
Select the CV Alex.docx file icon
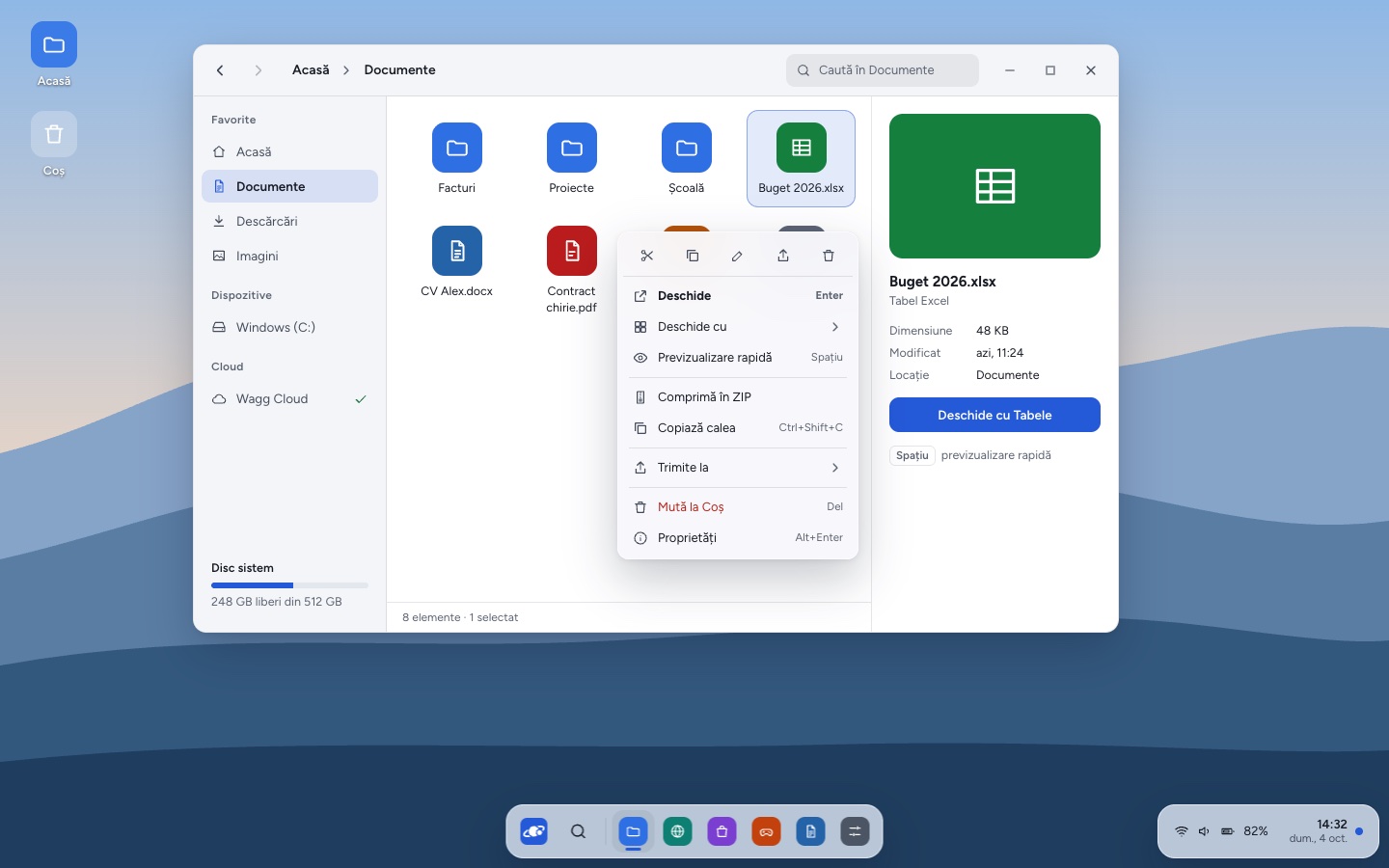click(456, 251)
